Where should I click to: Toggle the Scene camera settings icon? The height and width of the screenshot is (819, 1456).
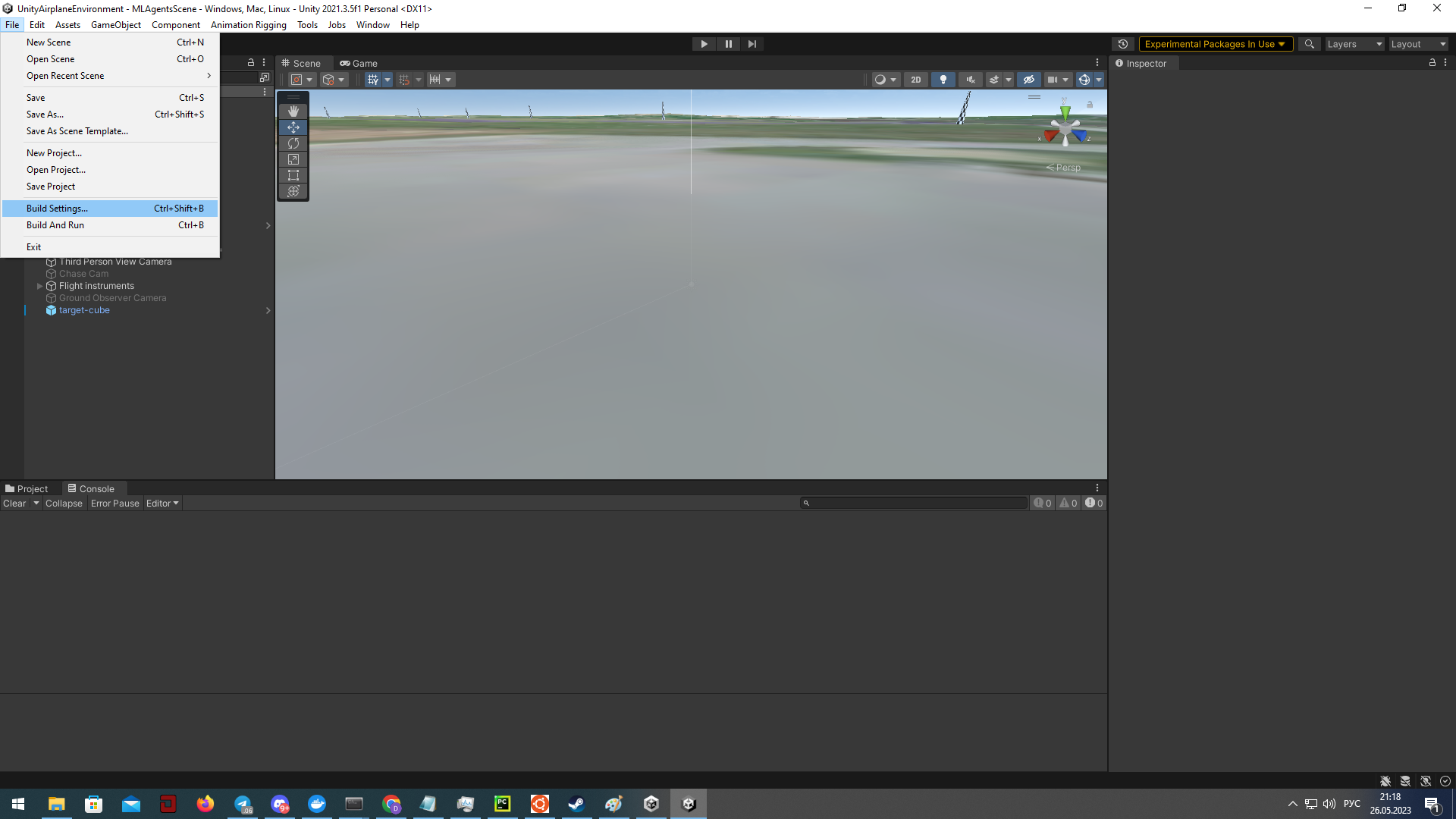coord(1053,80)
